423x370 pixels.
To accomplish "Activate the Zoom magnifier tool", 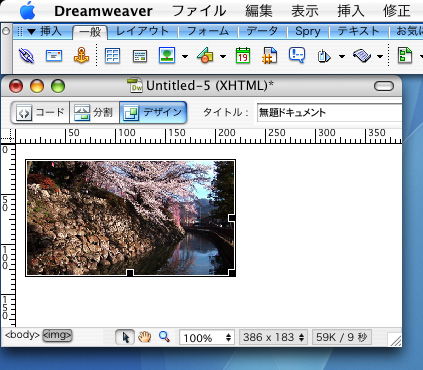I will [164, 337].
